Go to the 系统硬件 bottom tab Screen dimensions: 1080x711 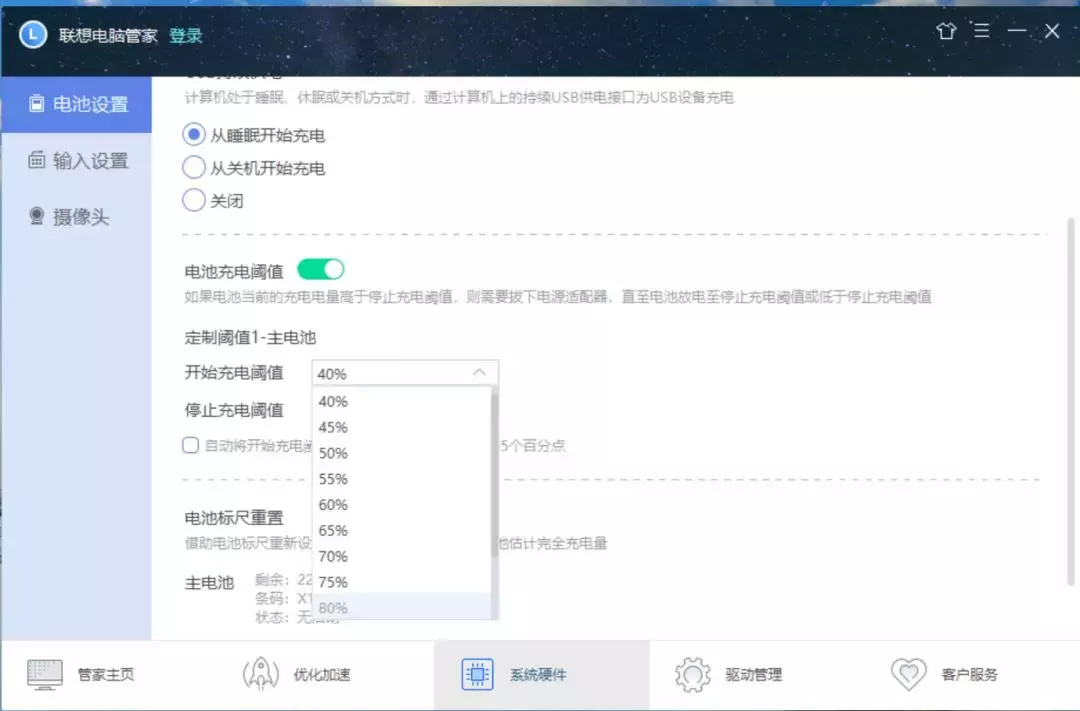[x=541, y=674]
